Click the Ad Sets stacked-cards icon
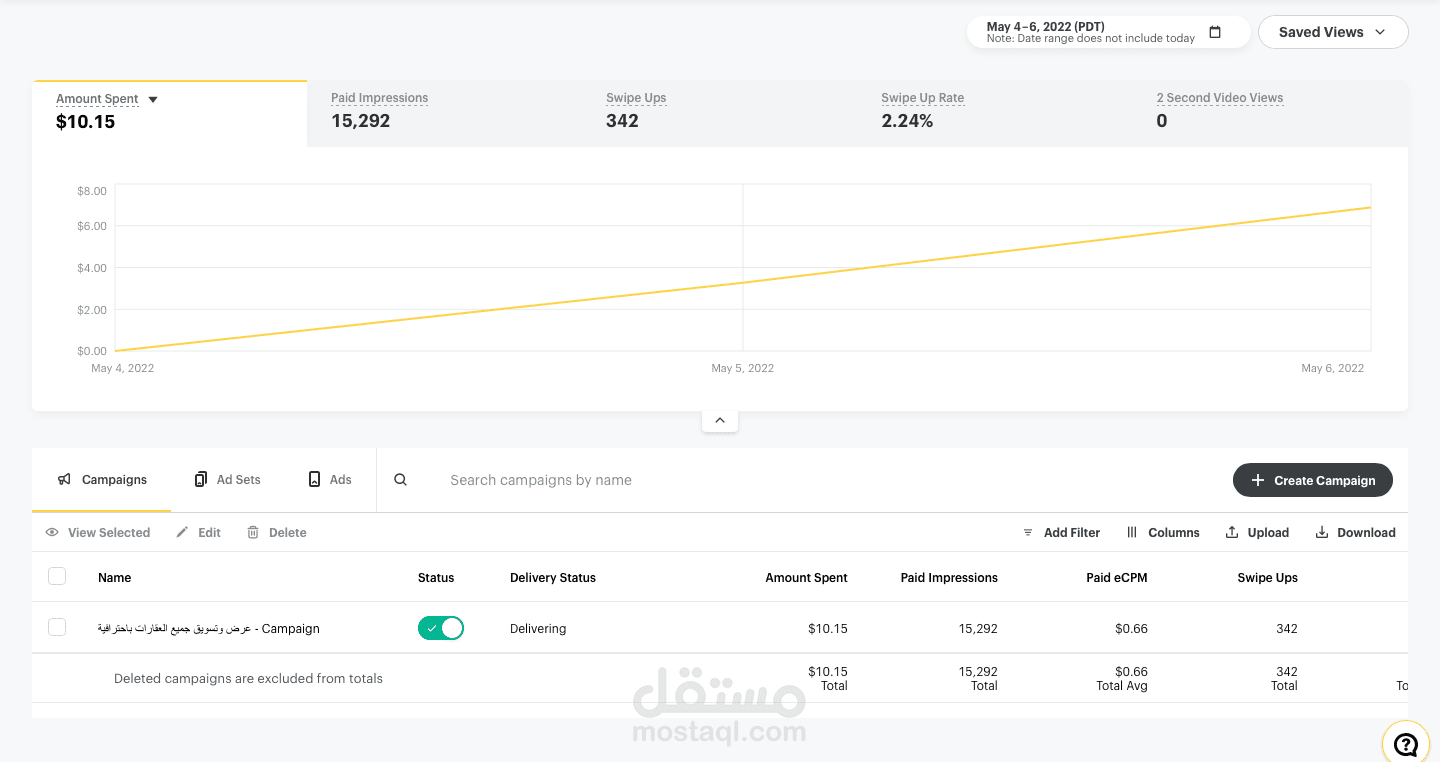 pyautogui.click(x=201, y=480)
